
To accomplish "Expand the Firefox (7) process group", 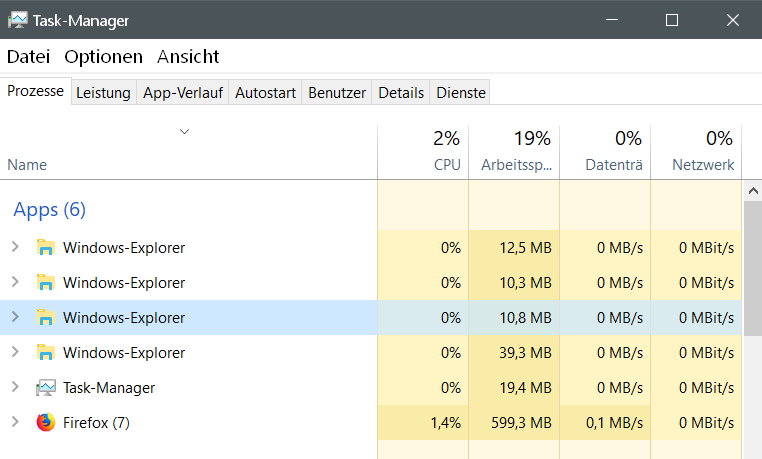I will [15, 422].
